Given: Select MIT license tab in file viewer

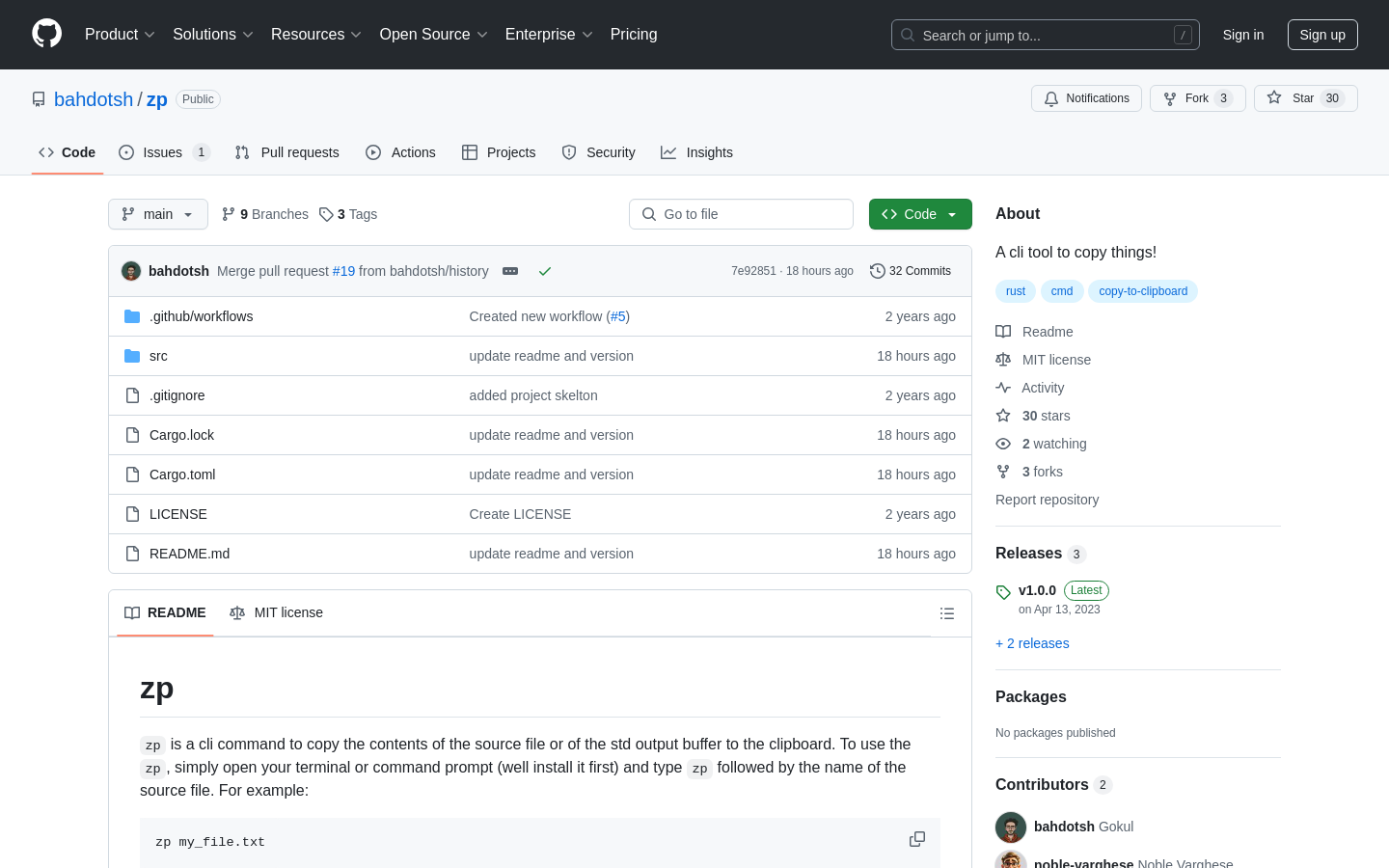Looking at the screenshot, I should point(276,613).
